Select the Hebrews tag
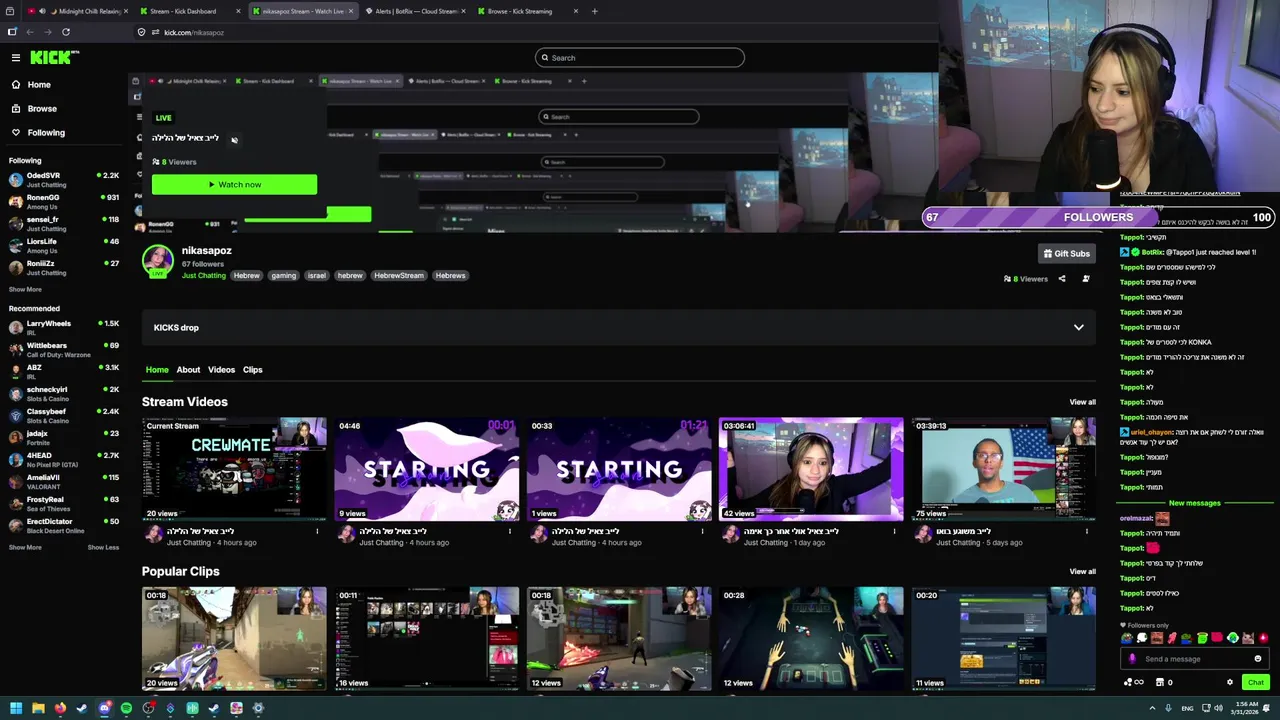1280x720 pixels. [x=450, y=275]
